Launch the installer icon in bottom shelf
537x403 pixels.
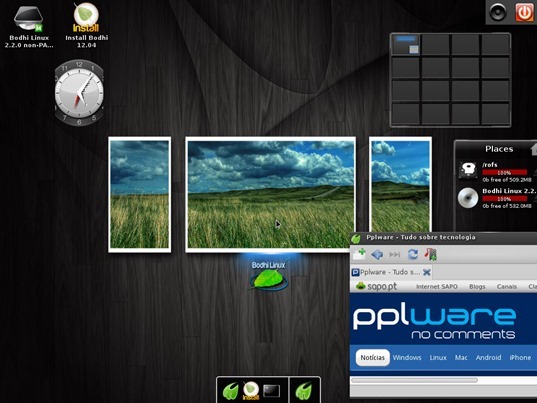[251, 391]
